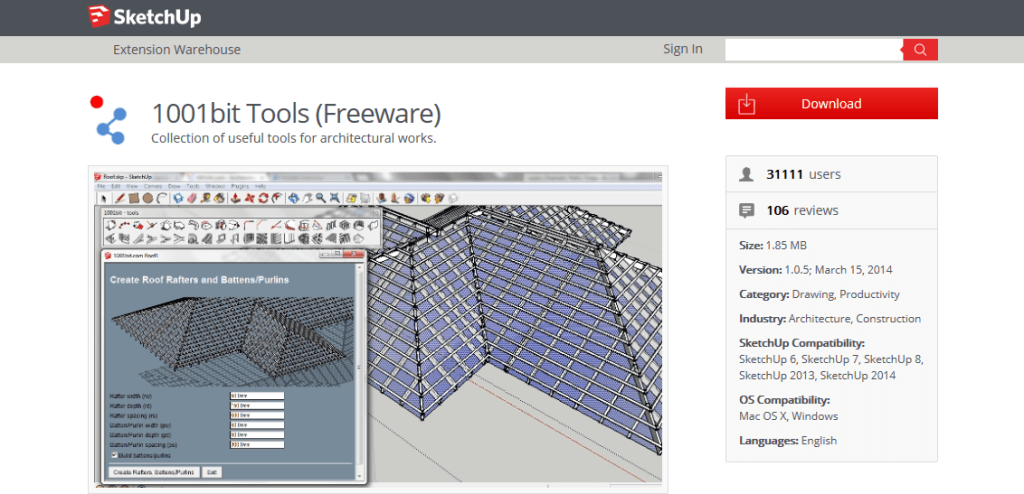
Task: Click the Size: 1.85 MB text
Action: click(773, 246)
